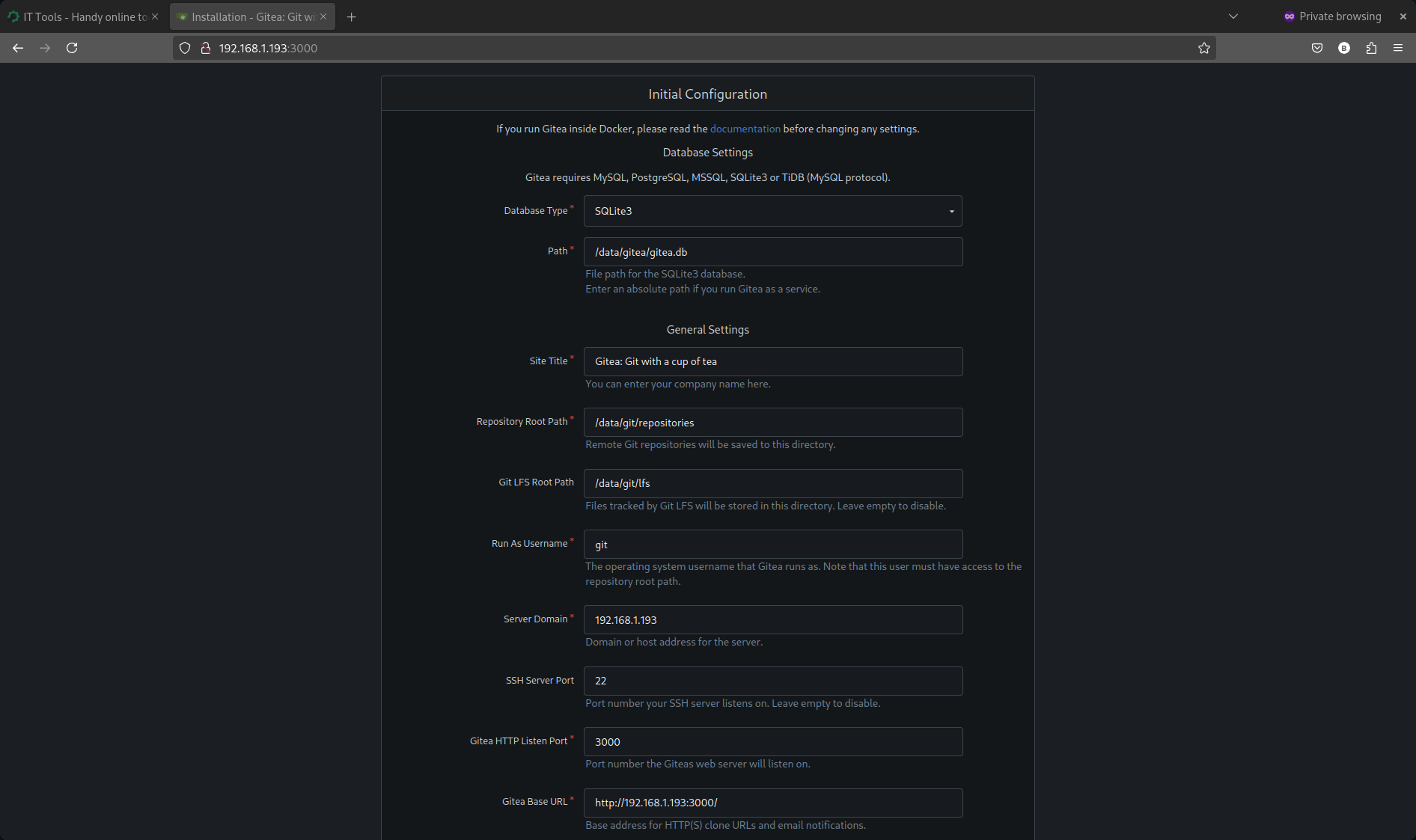Click the General Settings section title

click(707, 330)
